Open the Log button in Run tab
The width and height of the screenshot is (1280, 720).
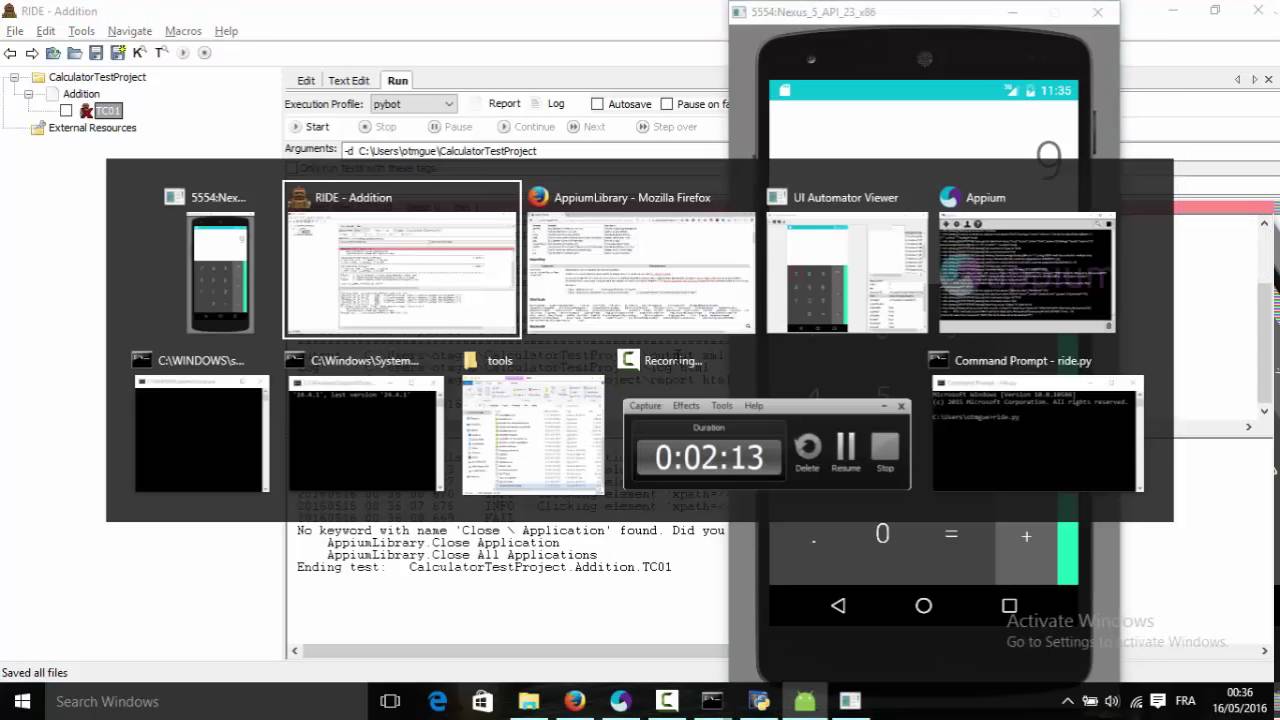pyautogui.click(x=548, y=104)
